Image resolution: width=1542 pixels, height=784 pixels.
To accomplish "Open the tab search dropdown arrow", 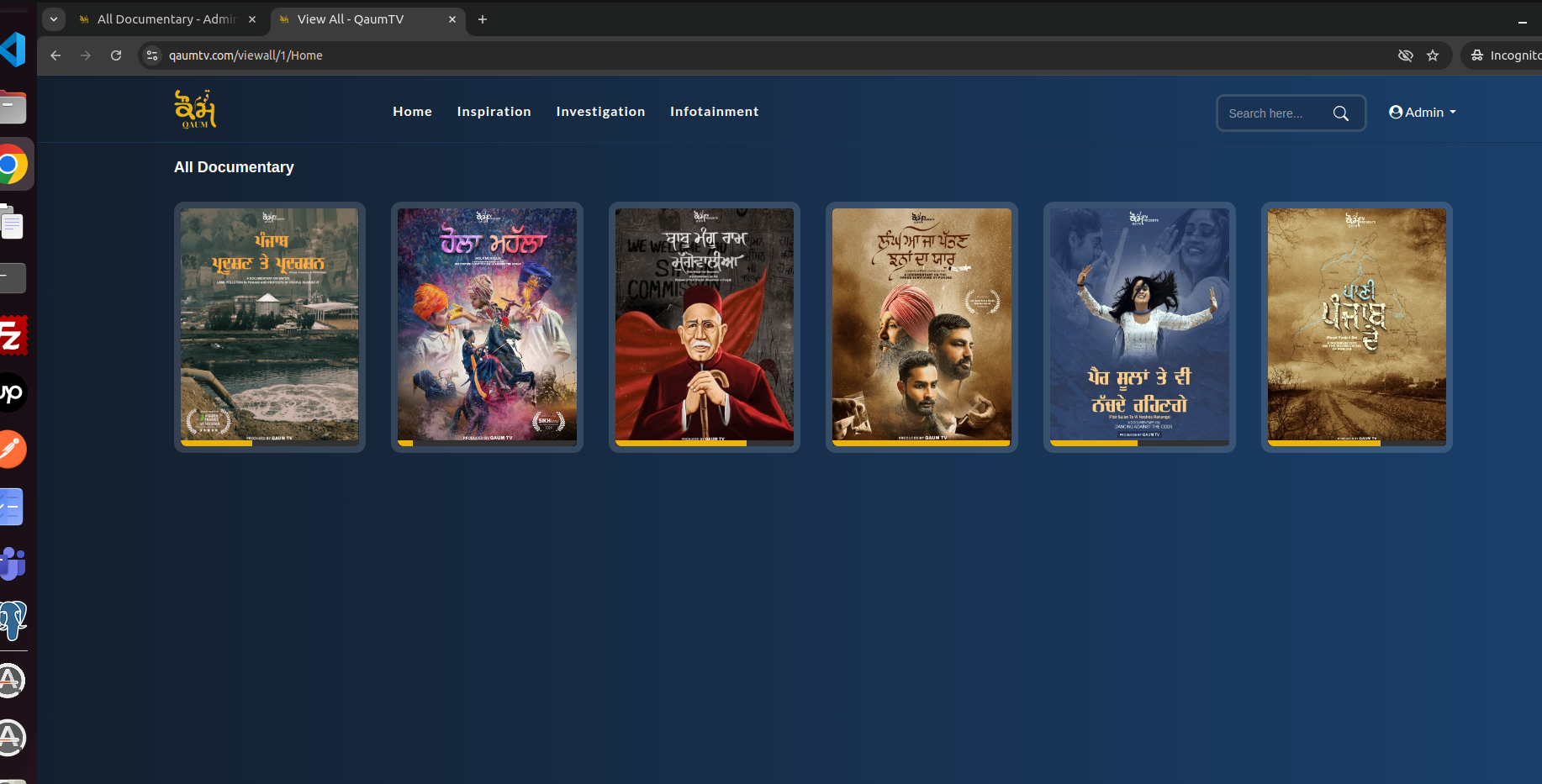I will (54, 19).
